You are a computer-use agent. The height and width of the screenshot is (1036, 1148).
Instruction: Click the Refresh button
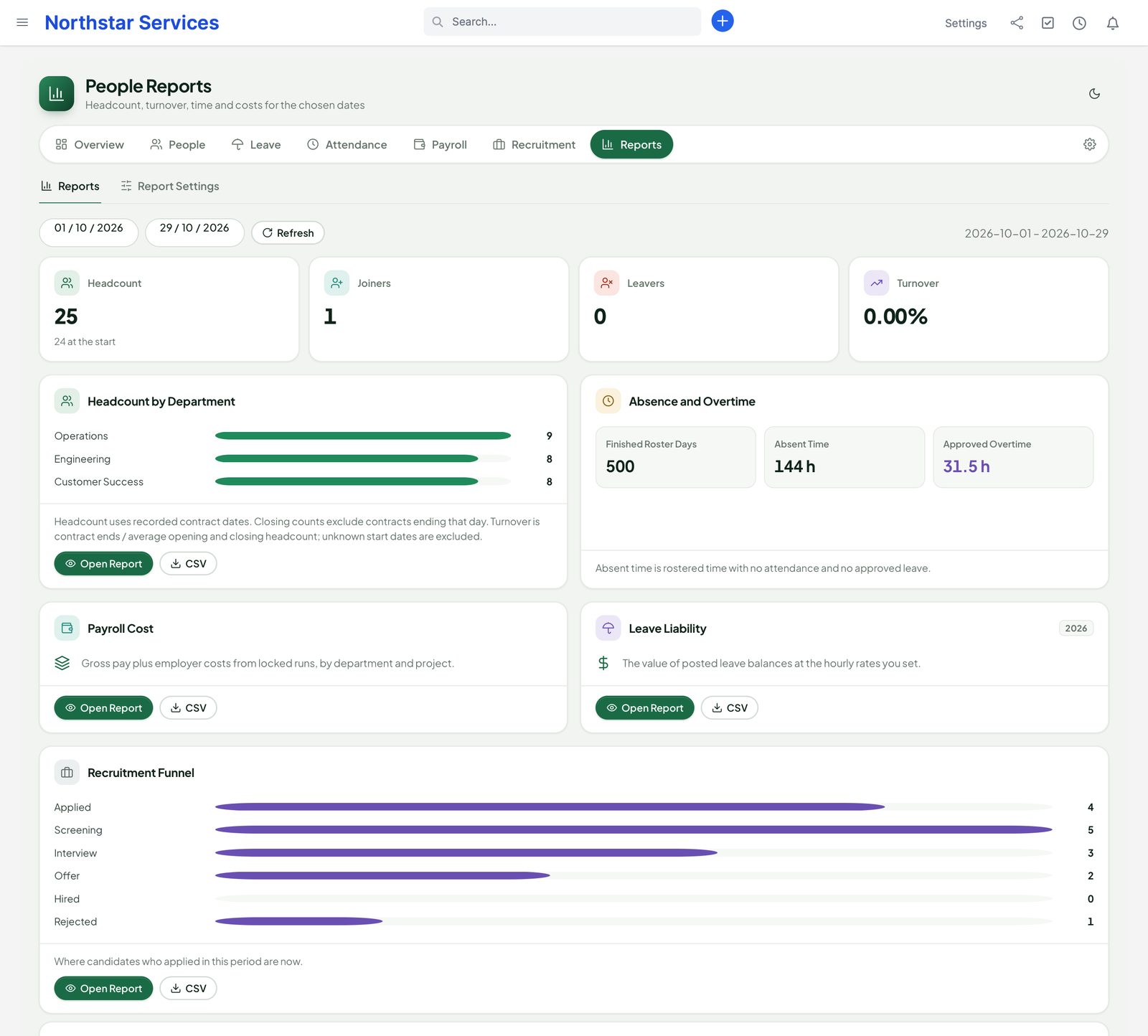click(x=288, y=232)
